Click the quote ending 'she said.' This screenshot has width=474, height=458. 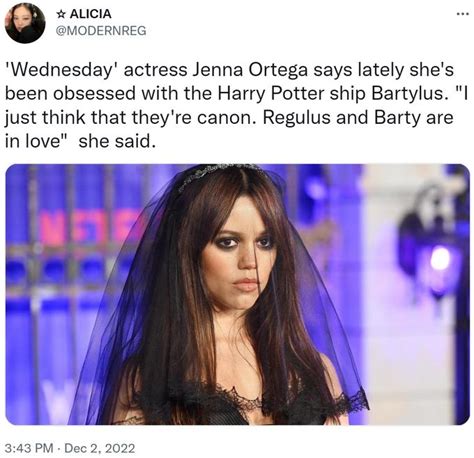pyautogui.click(x=117, y=142)
